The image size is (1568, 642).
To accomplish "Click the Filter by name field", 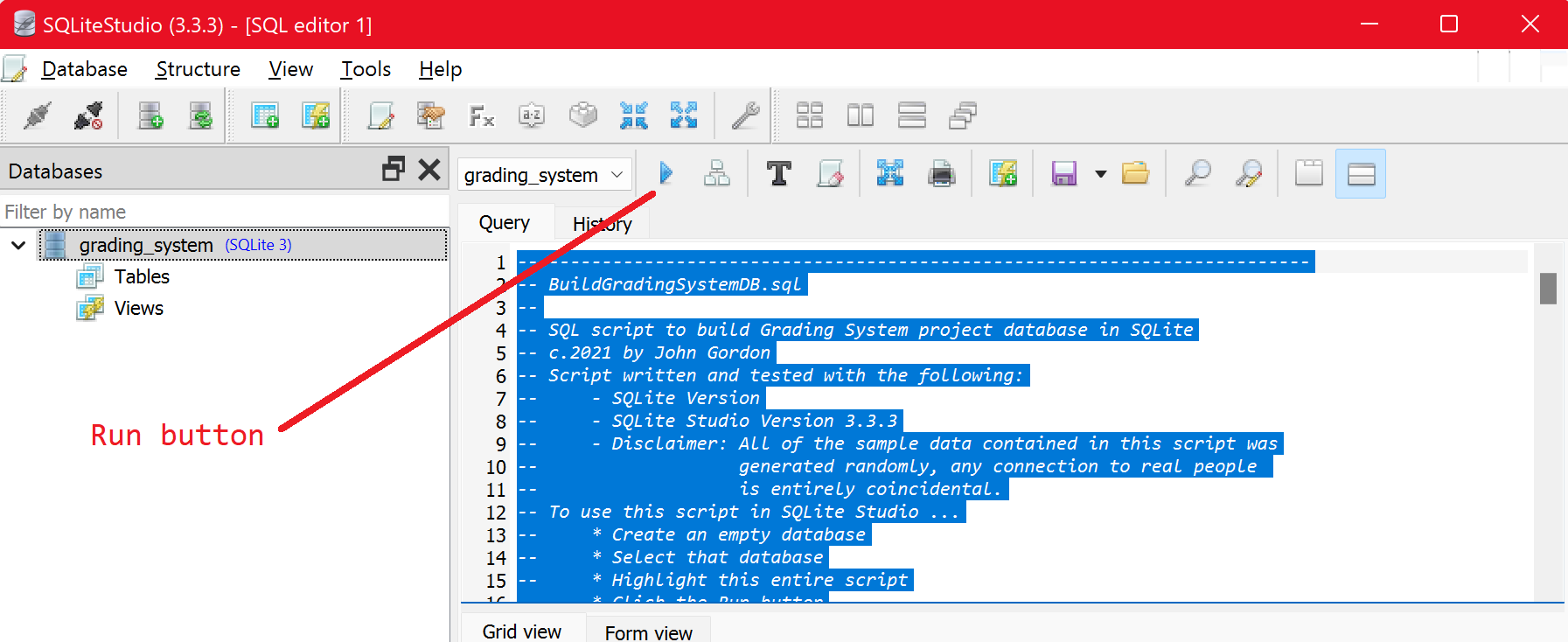I will click(x=225, y=212).
